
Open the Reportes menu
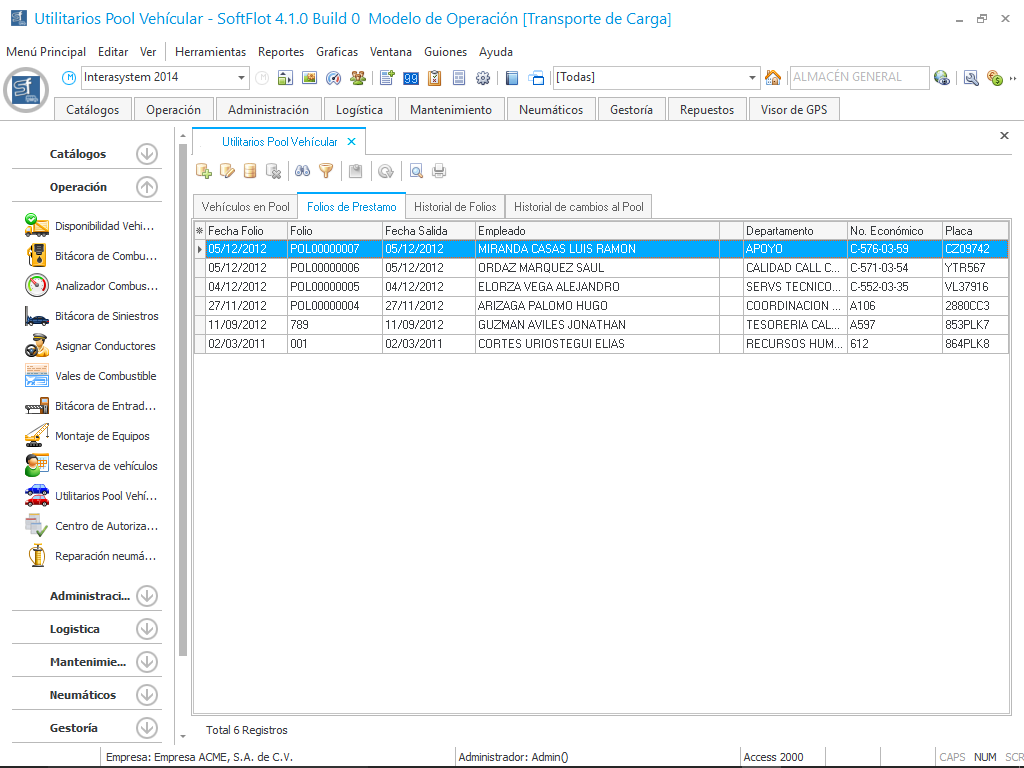coord(281,52)
